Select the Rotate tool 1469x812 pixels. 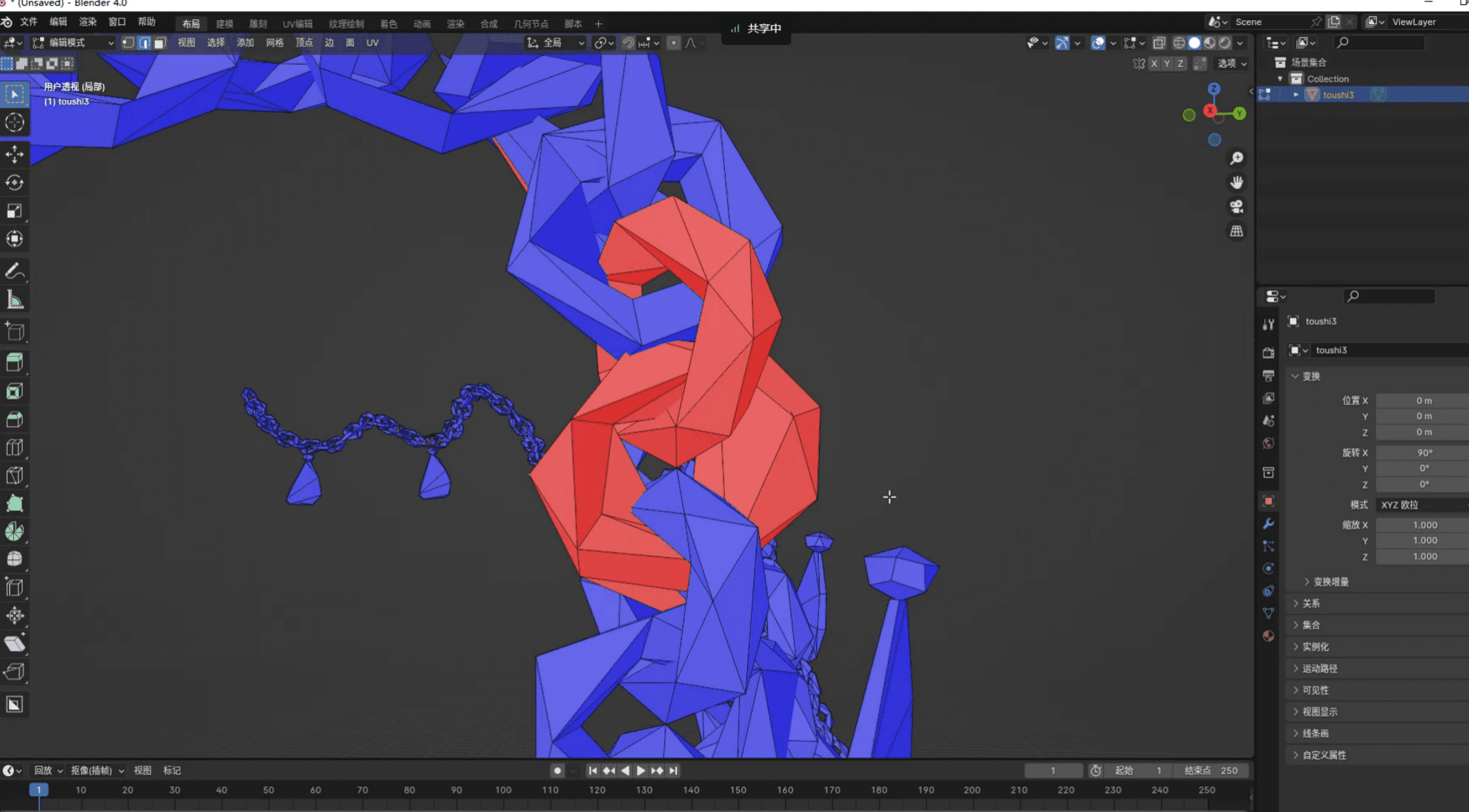15,183
